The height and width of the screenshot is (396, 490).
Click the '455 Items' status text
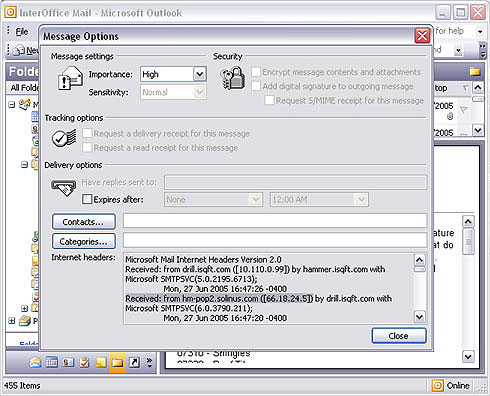(x=22, y=386)
